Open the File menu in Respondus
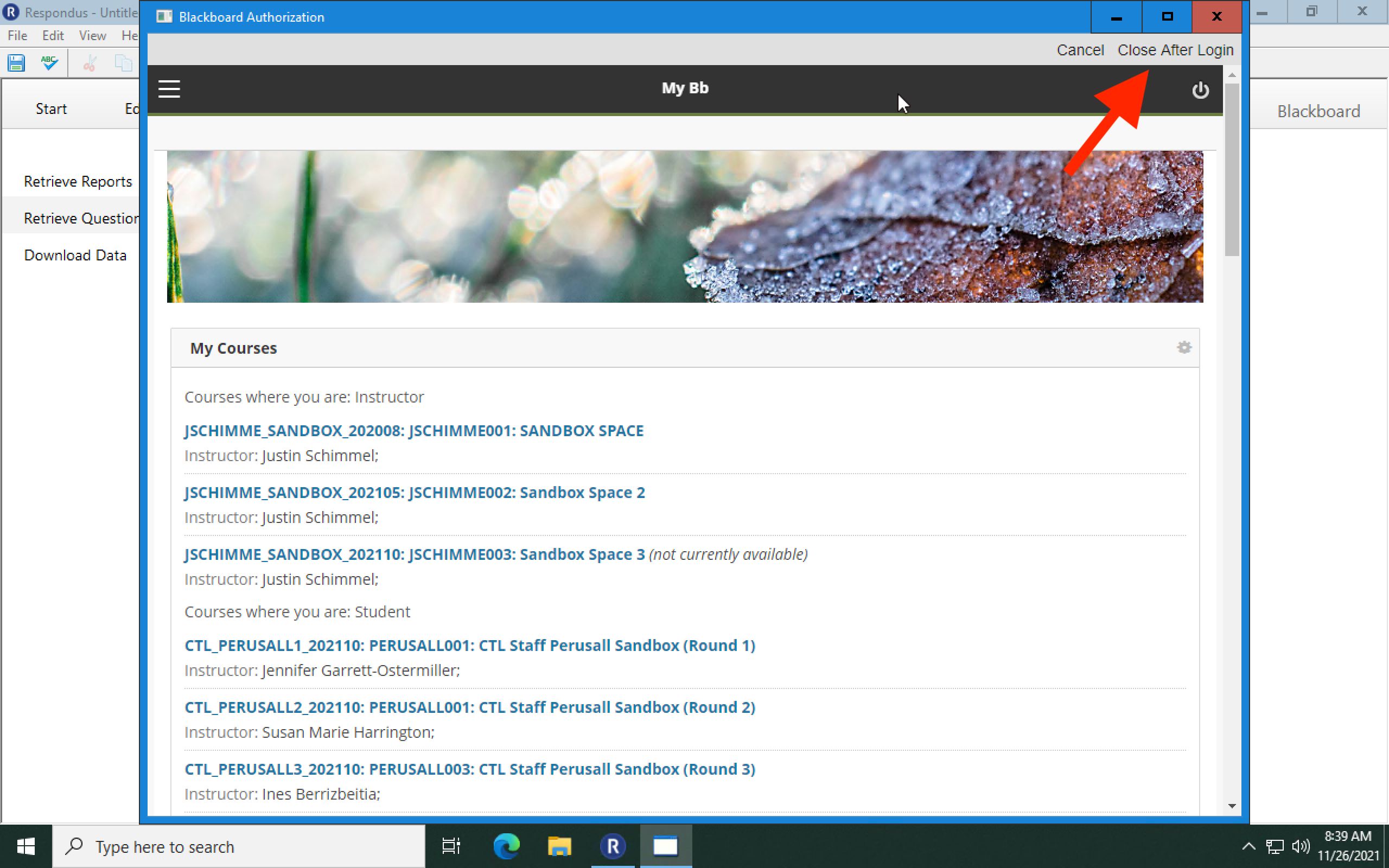 pos(17,36)
